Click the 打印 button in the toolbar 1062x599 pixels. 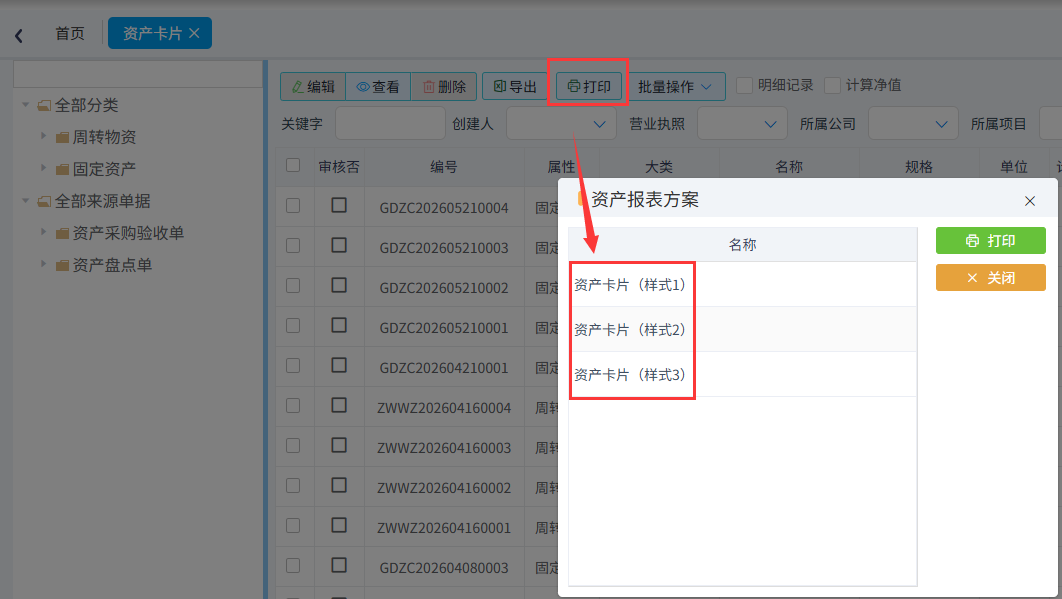point(589,87)
